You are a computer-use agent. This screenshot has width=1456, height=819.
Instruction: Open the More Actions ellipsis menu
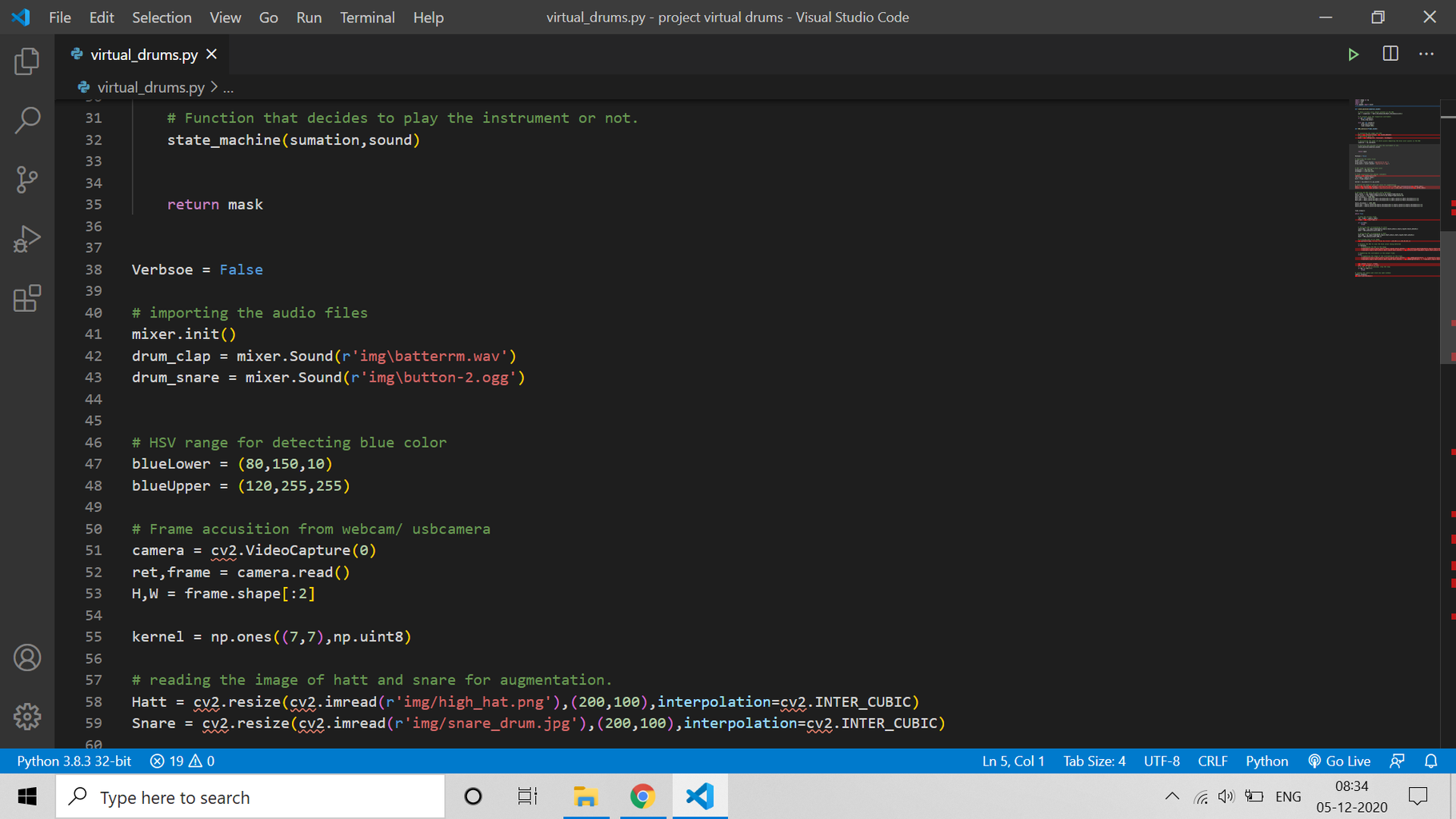pos(1426,54)
